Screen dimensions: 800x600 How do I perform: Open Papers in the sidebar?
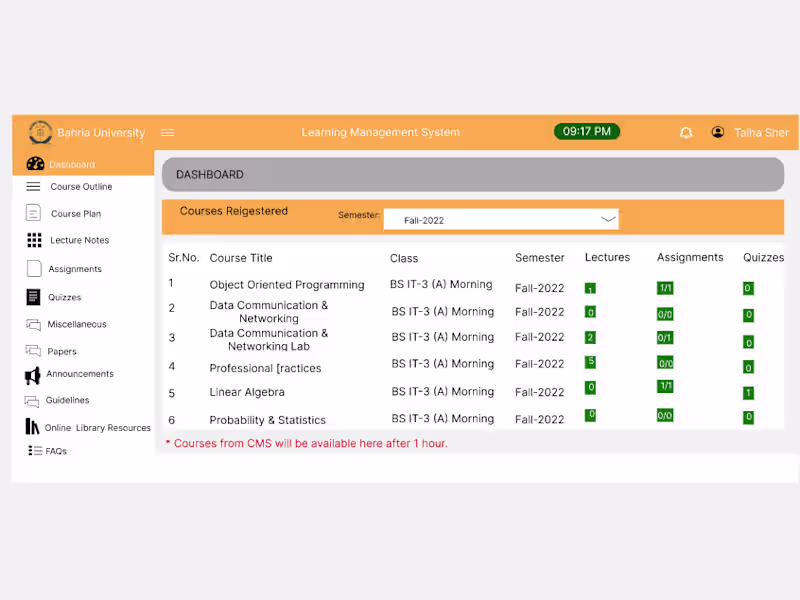coord(62,352)
